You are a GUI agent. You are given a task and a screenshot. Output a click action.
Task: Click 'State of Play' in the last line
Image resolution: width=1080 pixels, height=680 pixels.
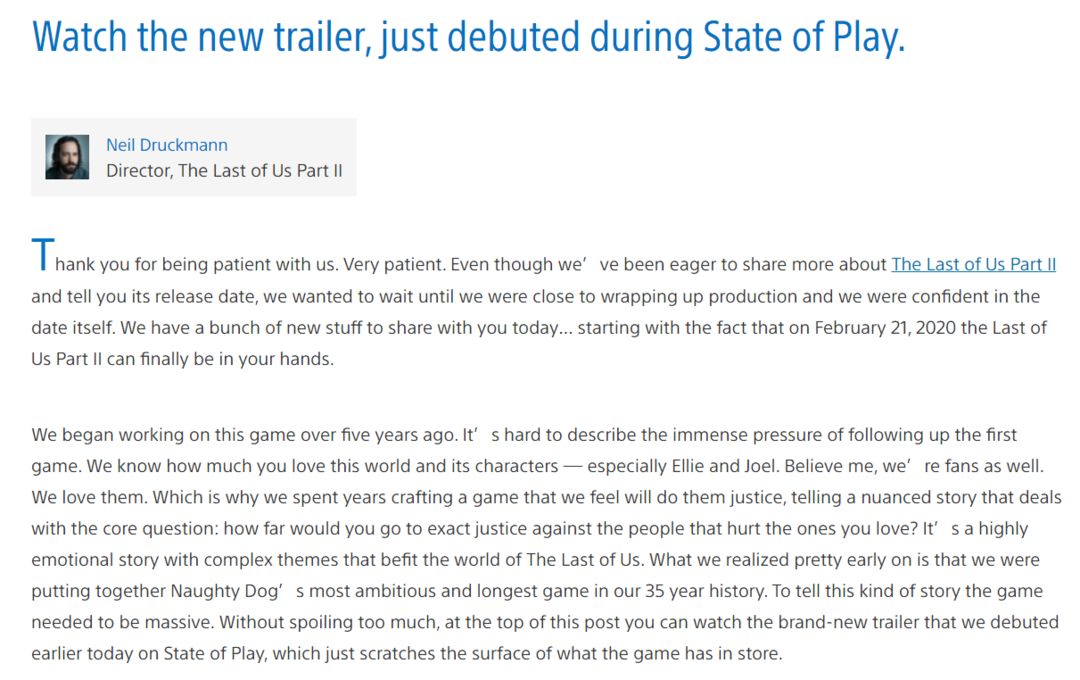(x=214, y=653)
